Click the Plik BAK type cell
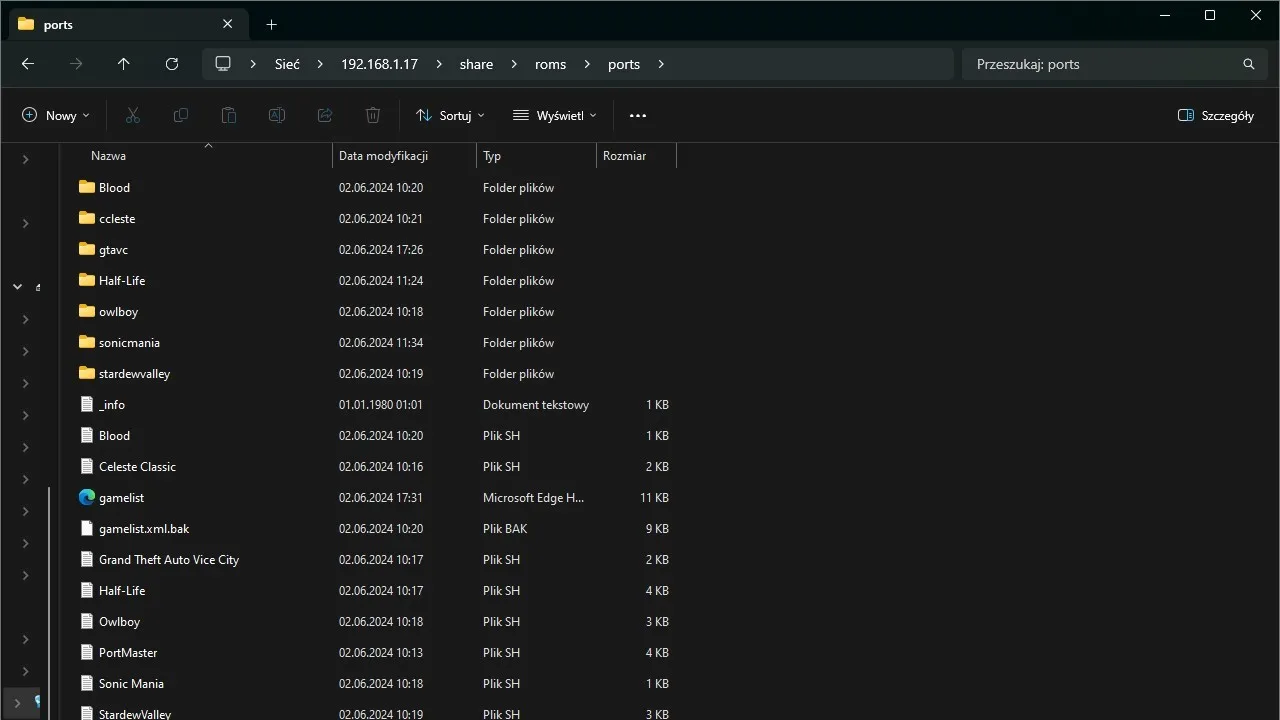The height and width of the screenshot is (720, 1280). (x=505, y=529)
